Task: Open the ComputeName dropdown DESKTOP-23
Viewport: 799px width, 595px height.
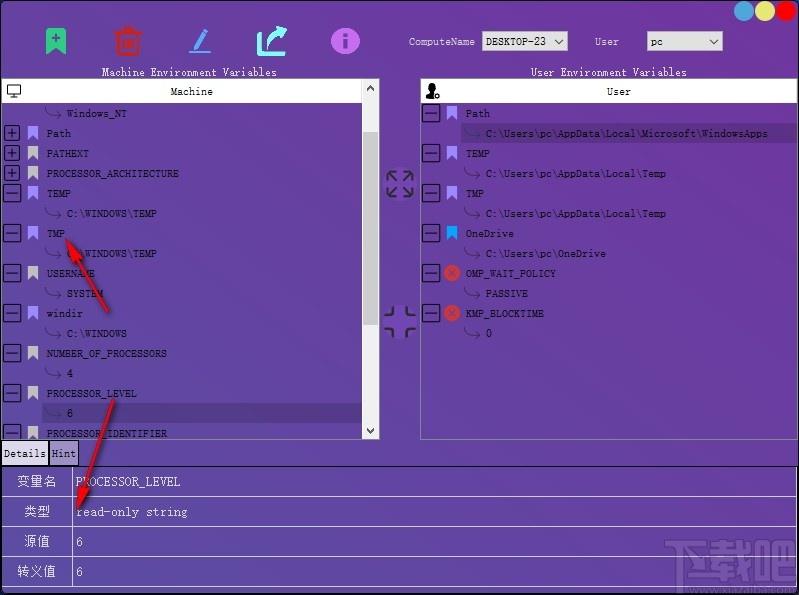Action: coord(524,41)
